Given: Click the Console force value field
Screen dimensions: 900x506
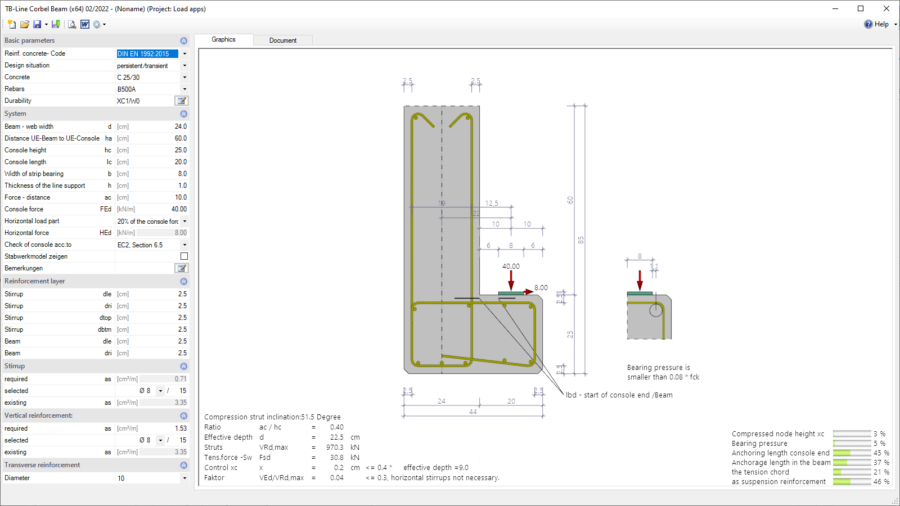Looking at the screenshot, I should (x=160, y=209).
